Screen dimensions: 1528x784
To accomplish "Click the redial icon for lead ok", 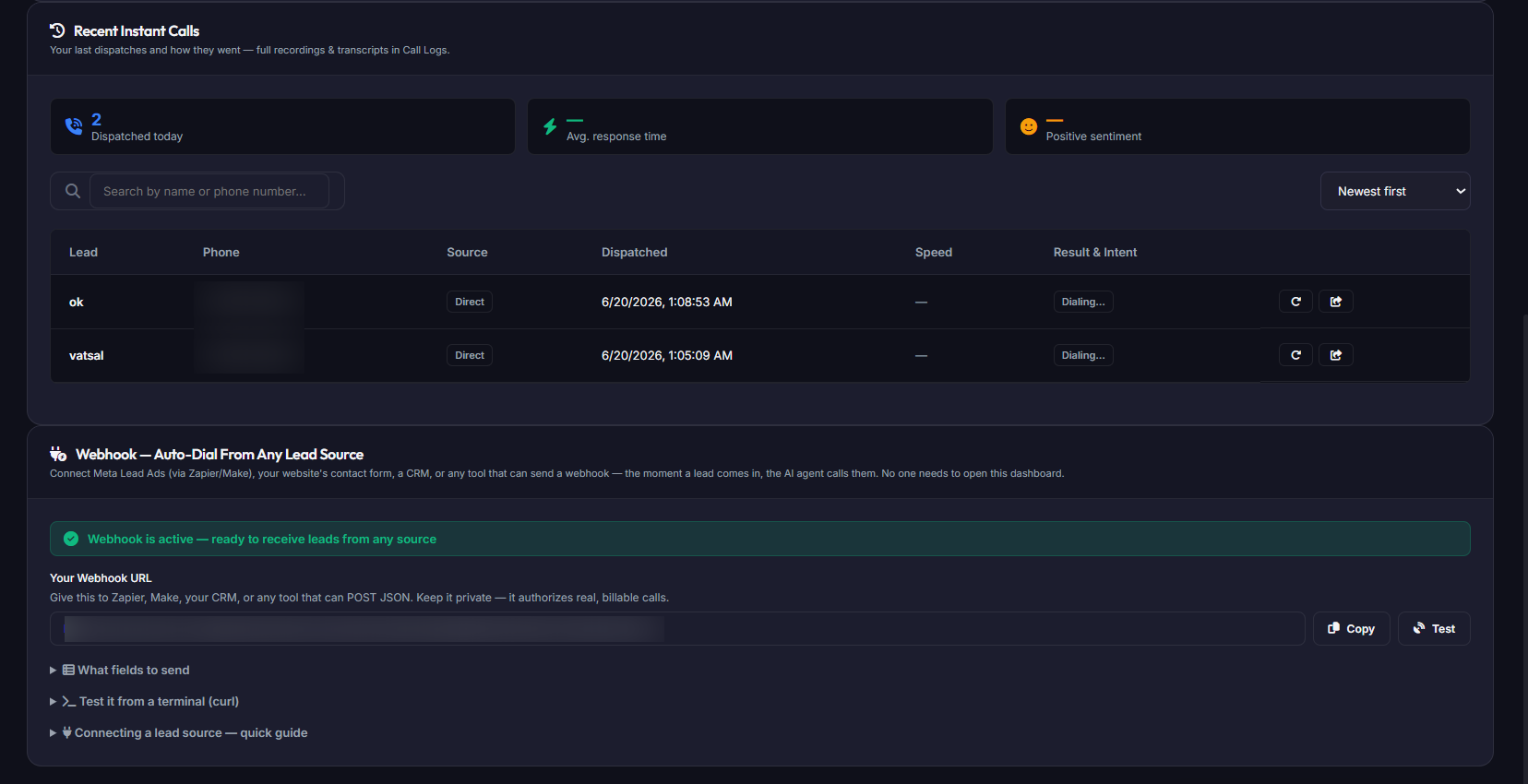I will coord(1295,302).
